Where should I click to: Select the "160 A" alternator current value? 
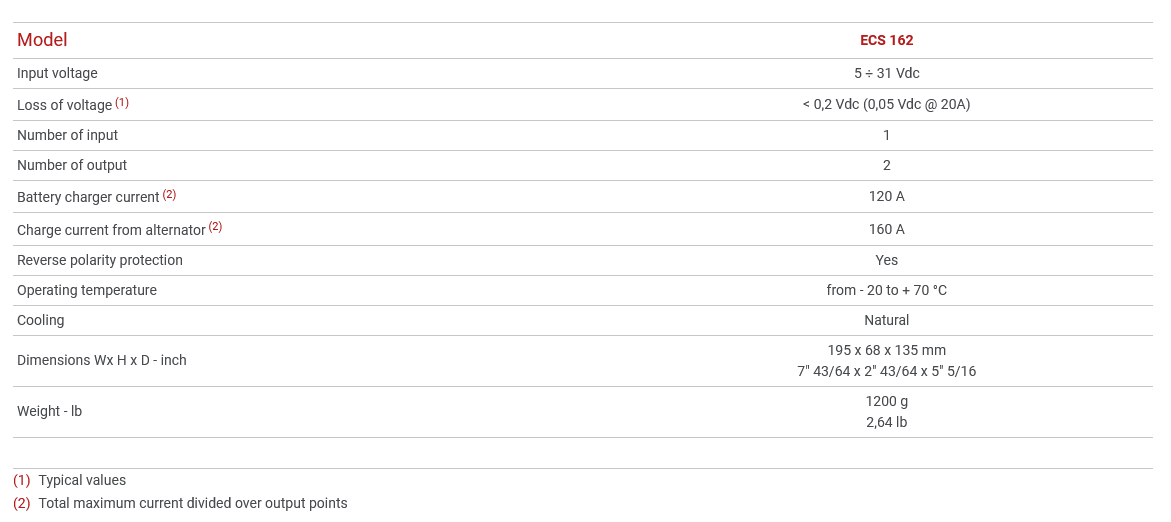(886, 229)
